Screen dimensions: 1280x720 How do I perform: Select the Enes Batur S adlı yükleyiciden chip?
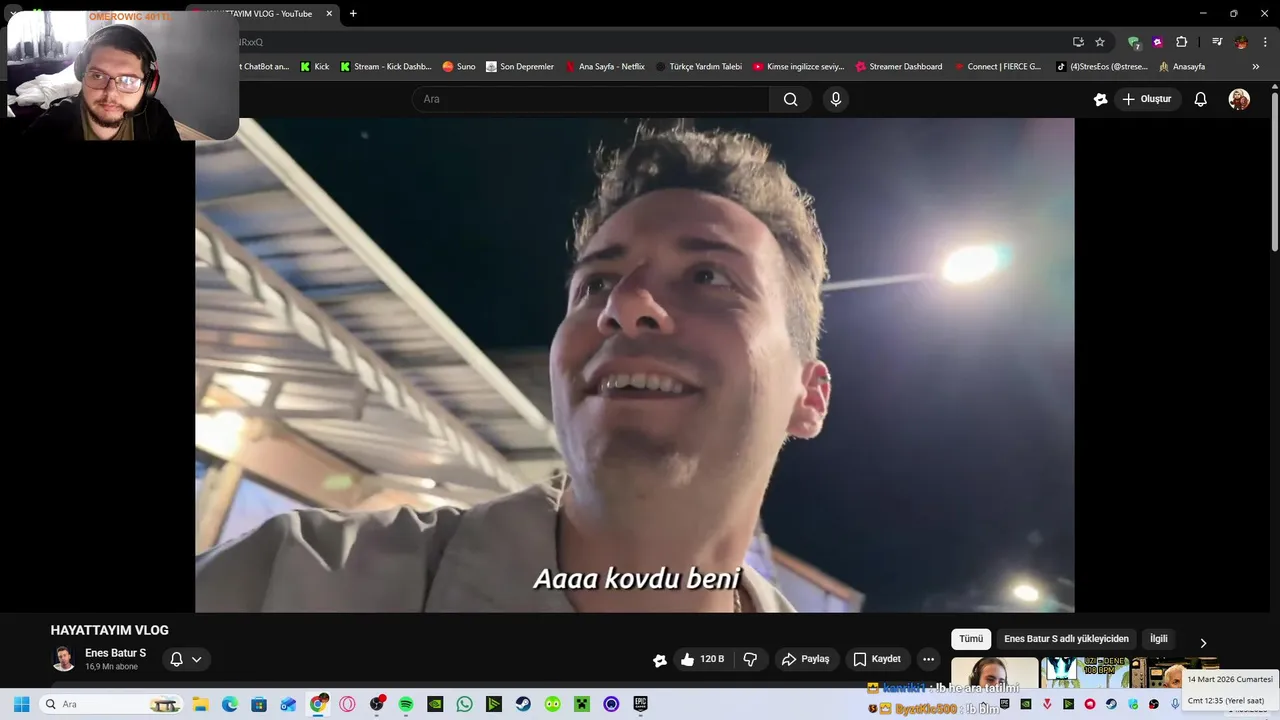click(x=1066, y=639)
